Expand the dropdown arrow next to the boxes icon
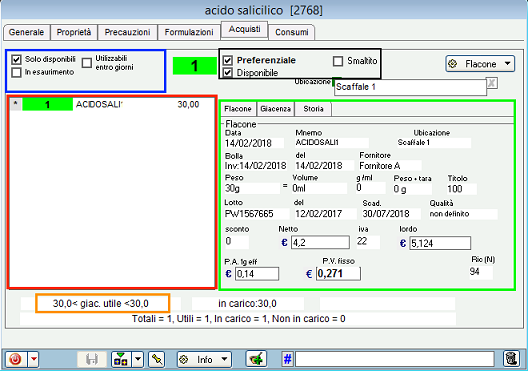528x371 pixels. click(138, 359)
